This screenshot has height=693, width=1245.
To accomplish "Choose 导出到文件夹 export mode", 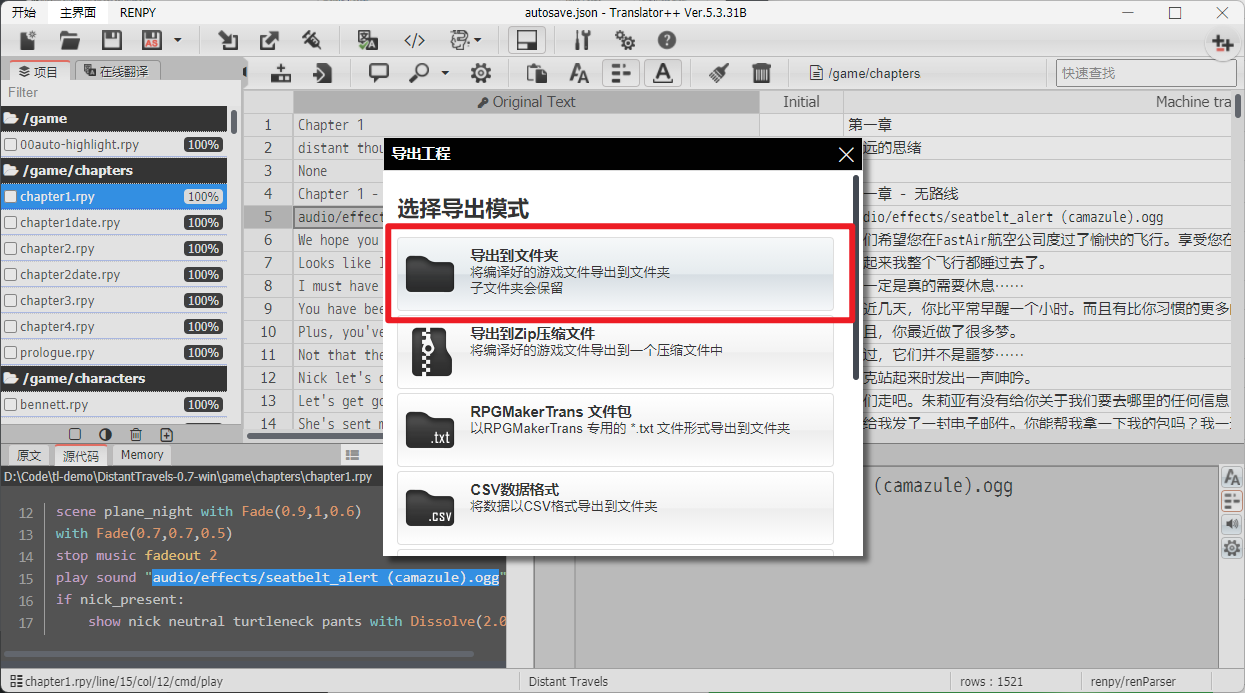I will pos(615,273).
